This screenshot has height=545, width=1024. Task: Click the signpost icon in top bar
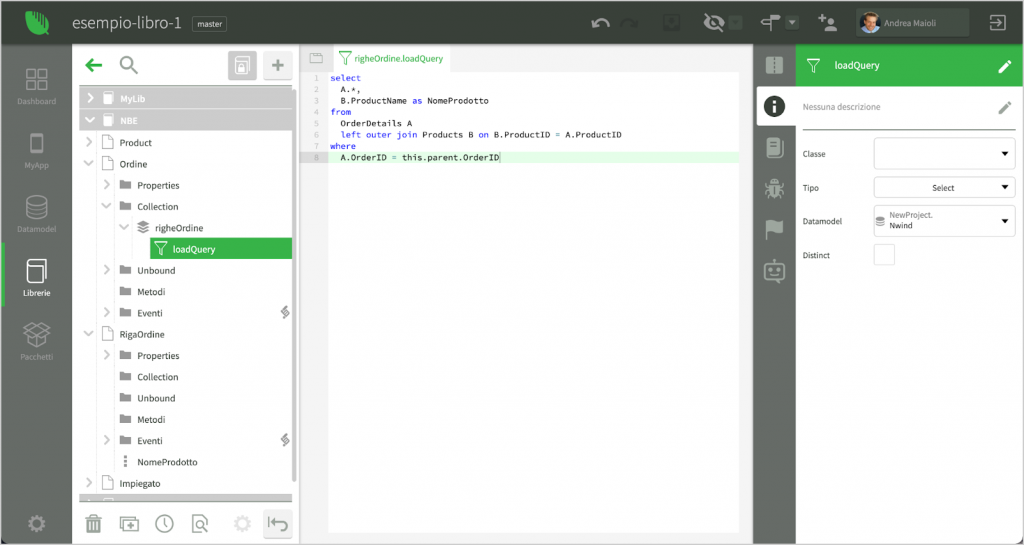(x=771, y=23)
